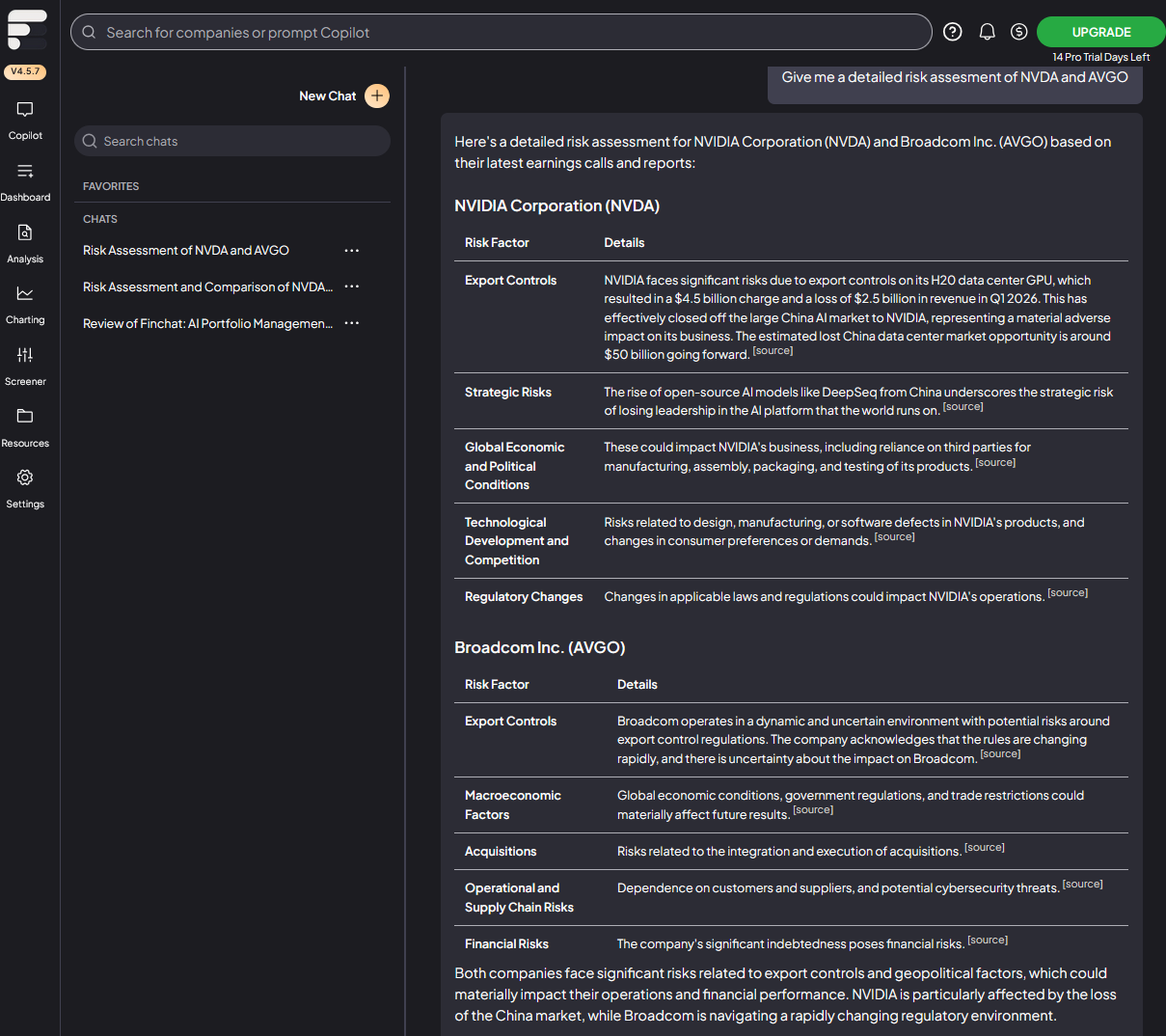
Task: Open chat Review of Finchat: AI Portfolio Management
Action: (207, 323)
